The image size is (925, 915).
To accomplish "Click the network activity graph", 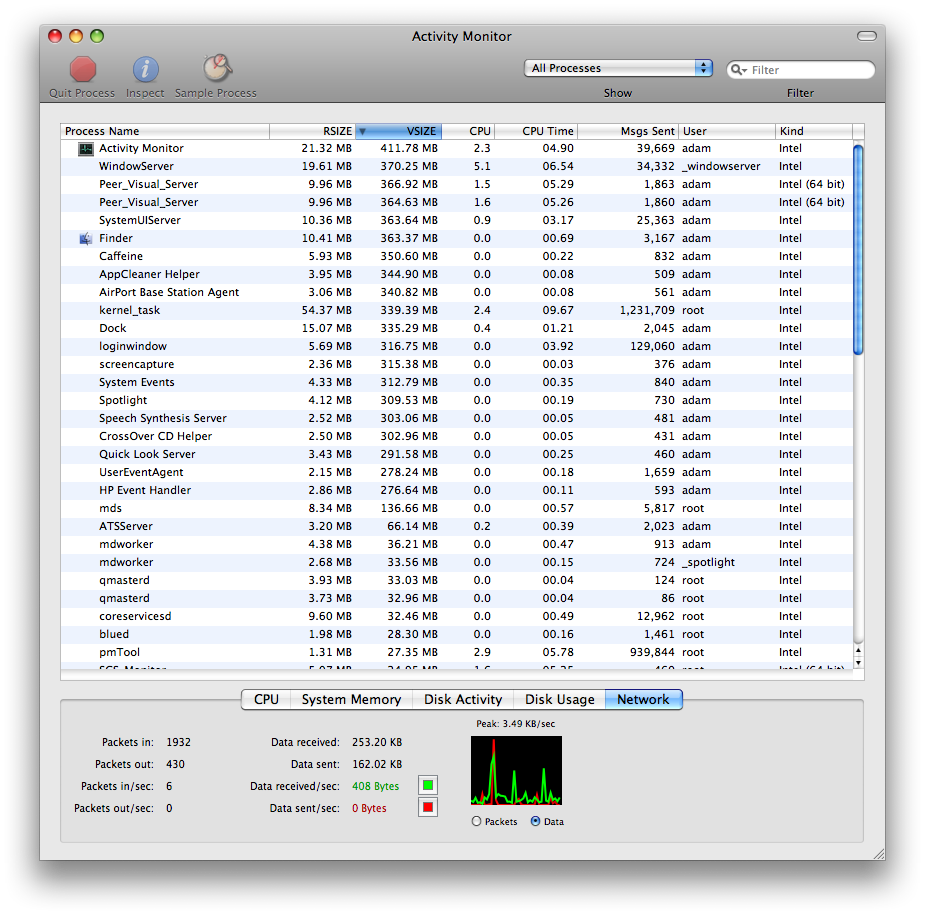I will pyautogui.click(x=516, y=770).
